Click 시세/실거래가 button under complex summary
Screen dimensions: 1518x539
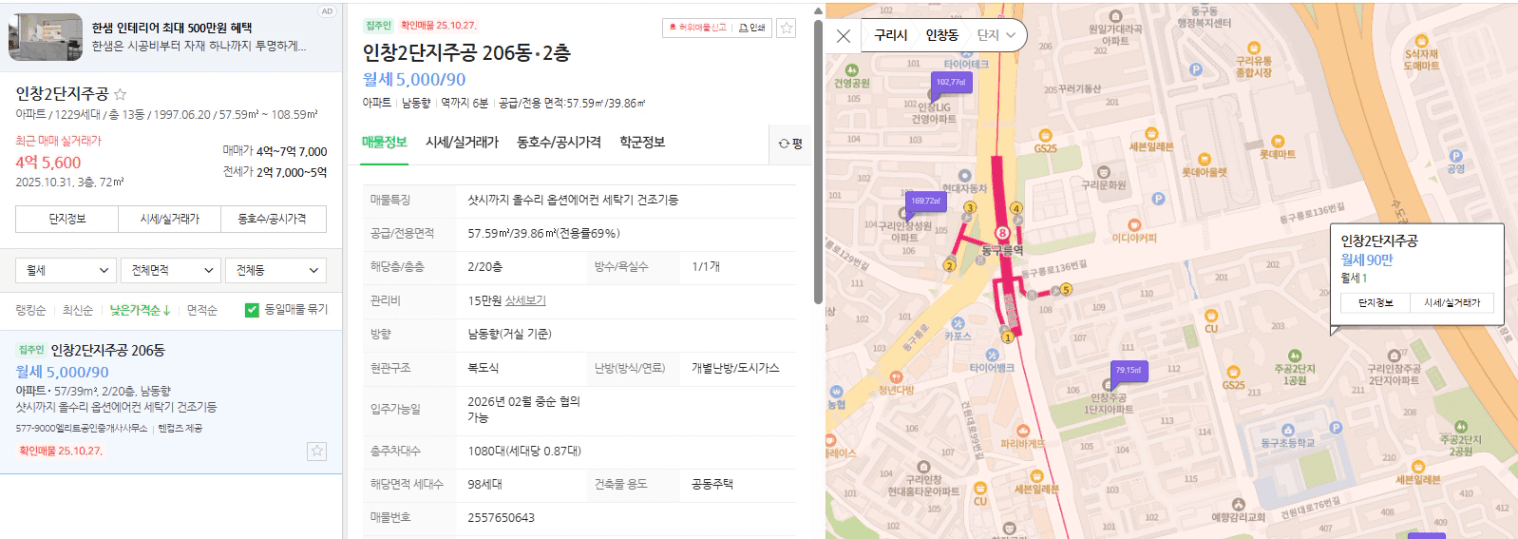pos(169,218)
